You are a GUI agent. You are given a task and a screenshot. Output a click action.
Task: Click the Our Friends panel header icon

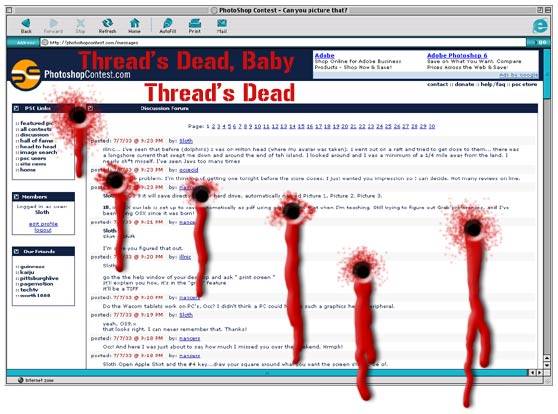[x=16, y=251]
